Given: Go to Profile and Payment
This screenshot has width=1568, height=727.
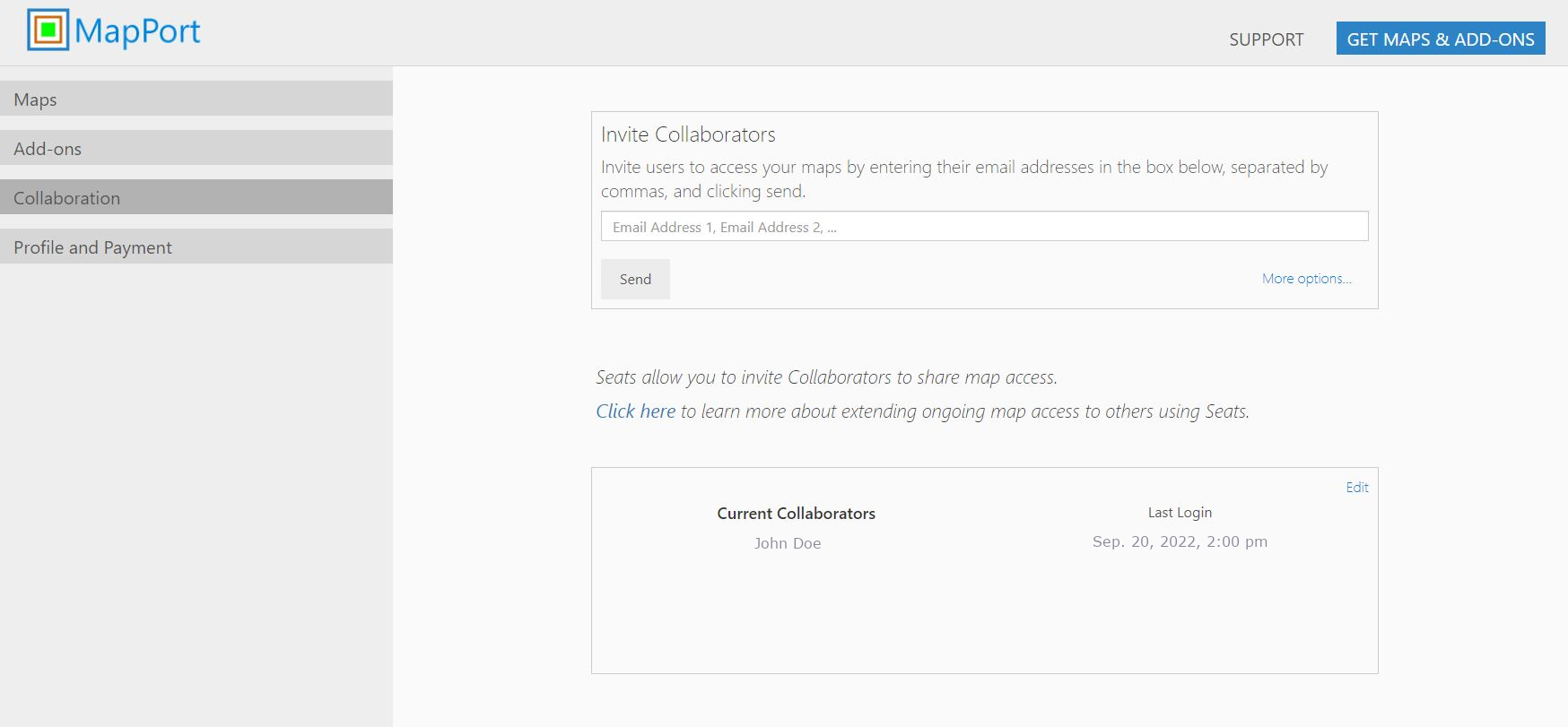Looking at the screenshot, I should click(196, 247).
